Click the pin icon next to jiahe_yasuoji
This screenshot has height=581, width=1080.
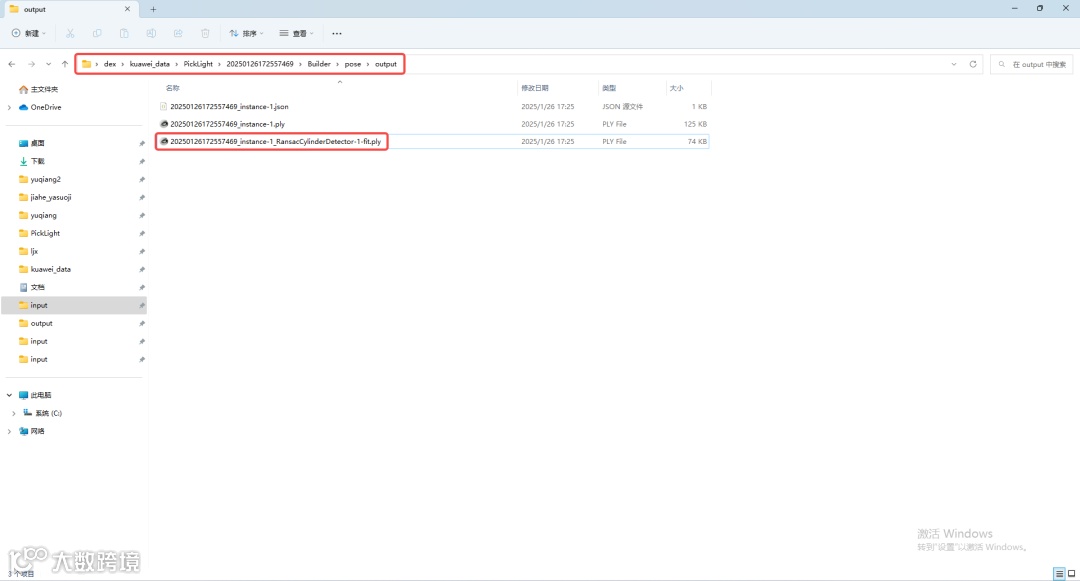click(142, 198)
